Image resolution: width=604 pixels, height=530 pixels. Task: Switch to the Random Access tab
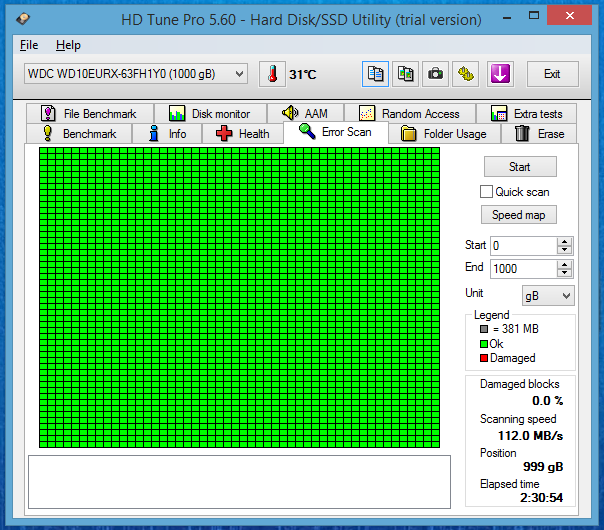410,114
